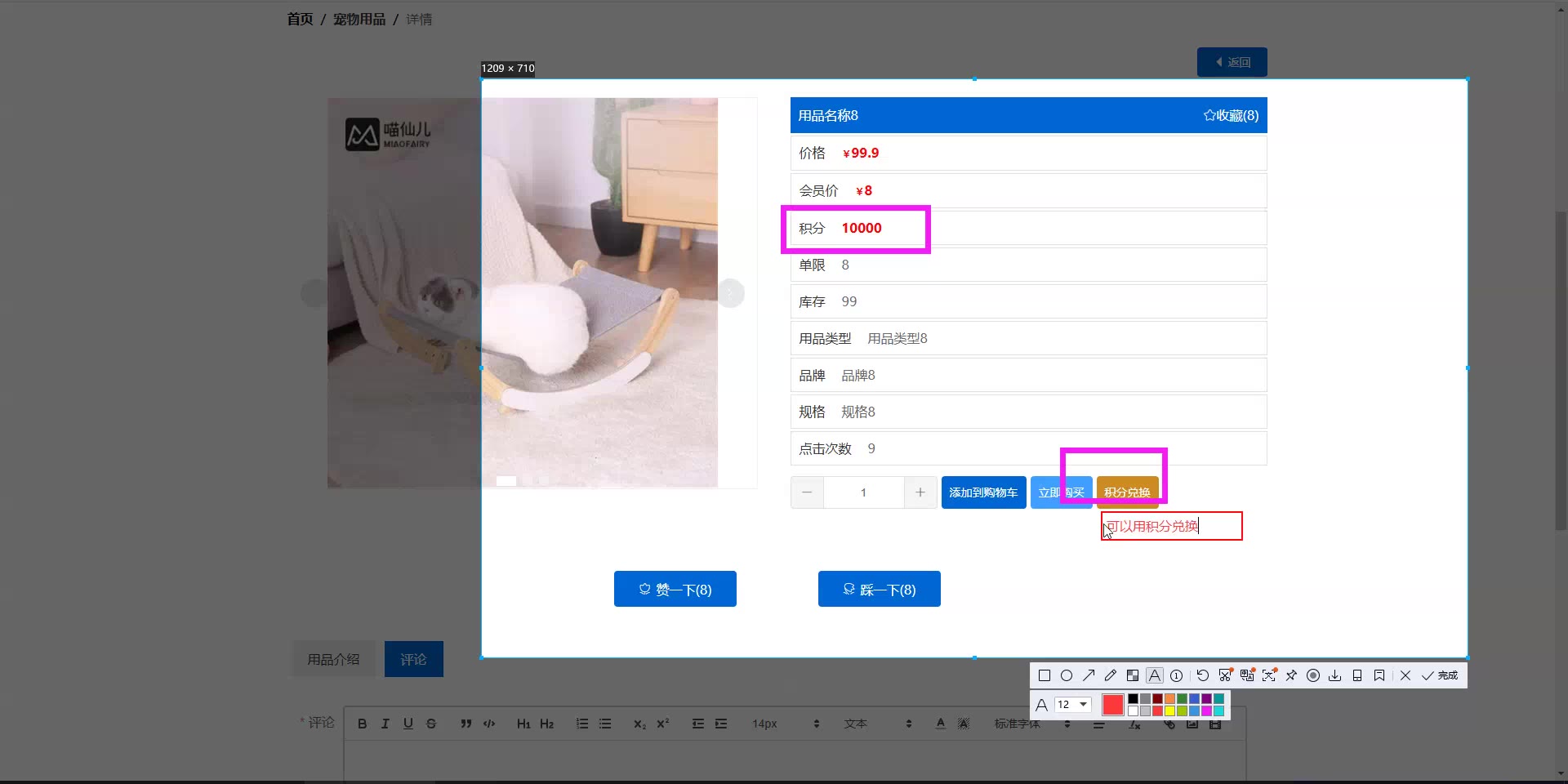Pin the screenshot to screen
Screen dimensions: 1568x784
1291,675
